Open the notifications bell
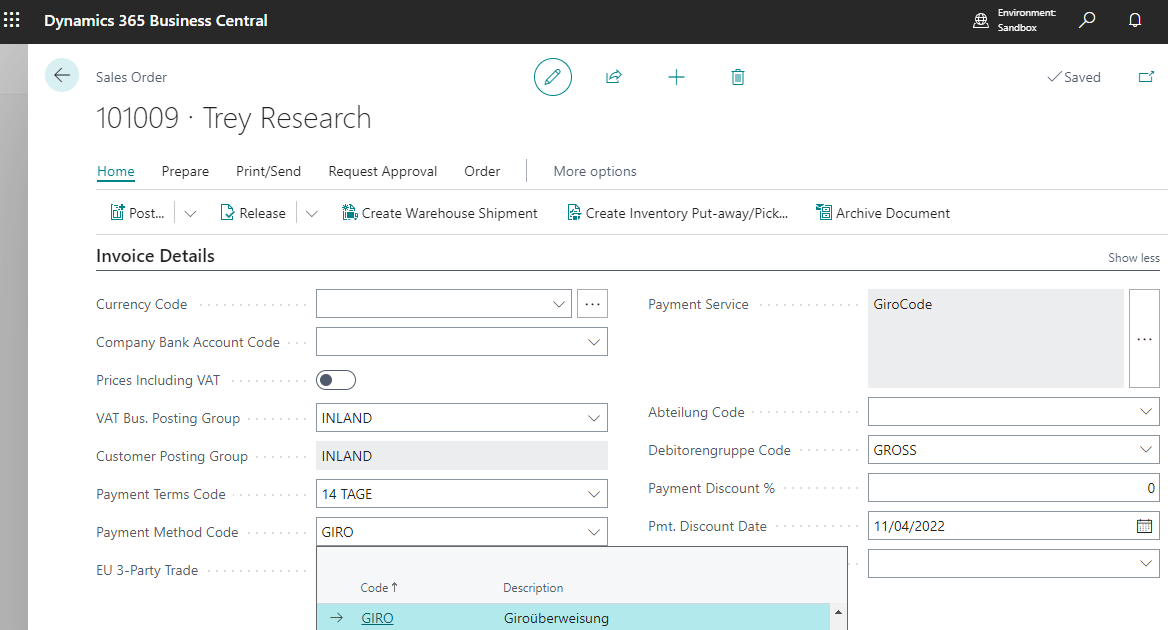The image size is (1168, 630). click(x=1135, y=20)
